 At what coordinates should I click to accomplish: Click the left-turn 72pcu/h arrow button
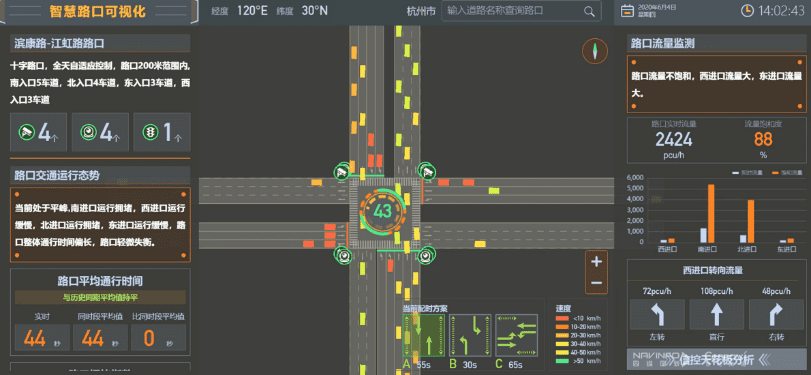click(x=657, y=314)
